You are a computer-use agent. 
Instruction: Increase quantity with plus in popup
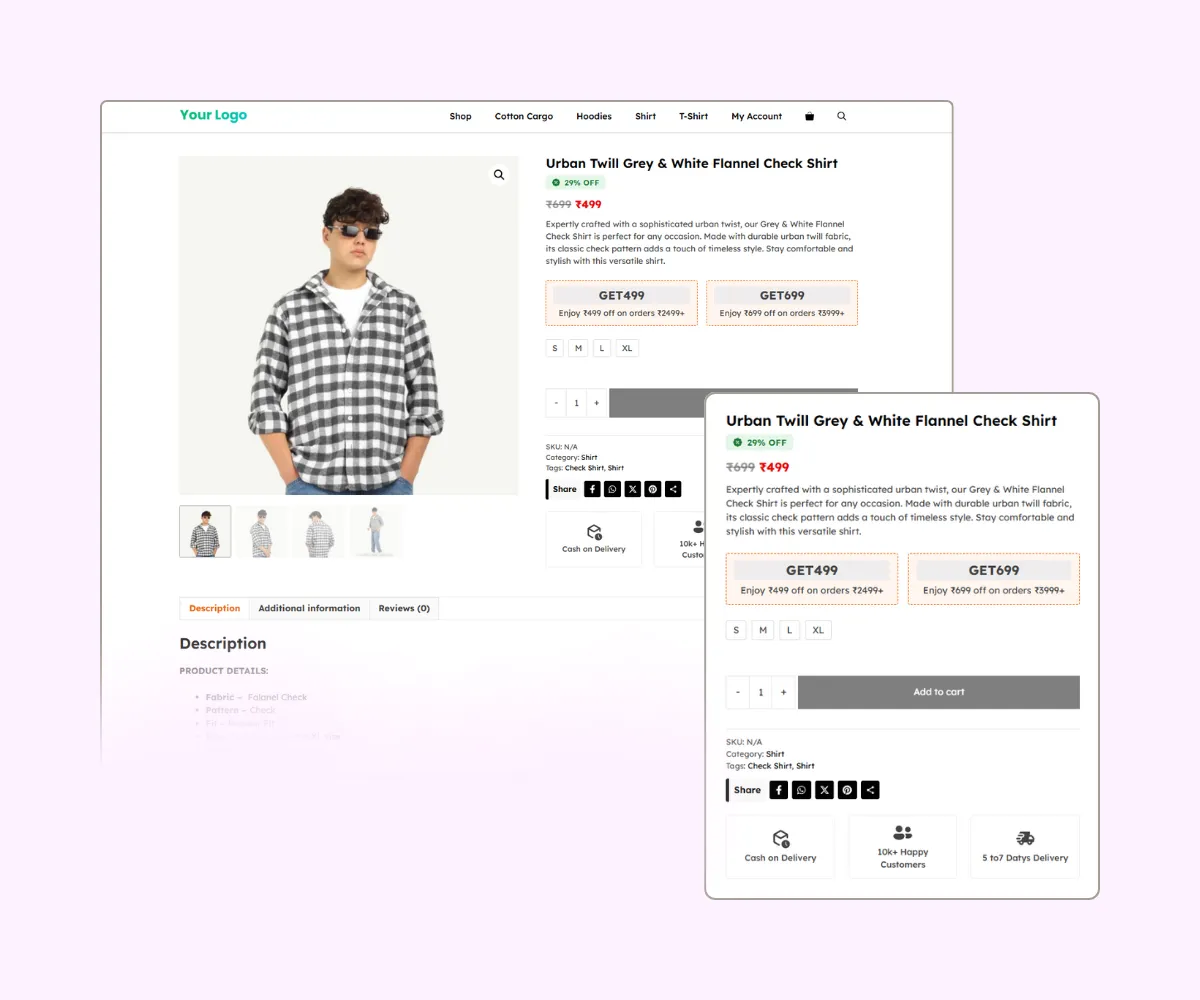784,692
